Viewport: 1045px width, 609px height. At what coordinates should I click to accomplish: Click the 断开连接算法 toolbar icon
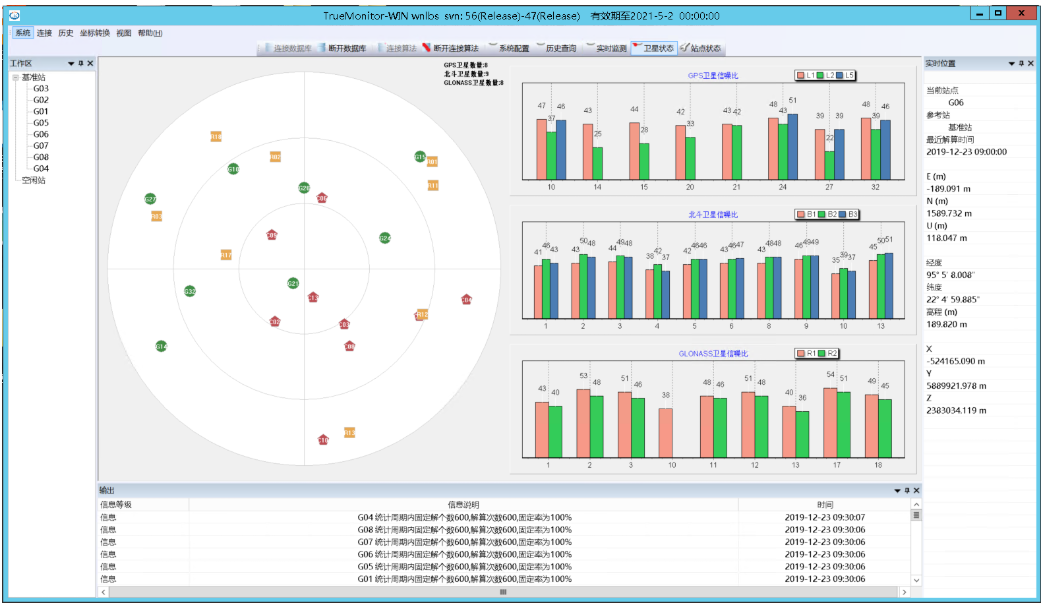(x=427, y=48)
